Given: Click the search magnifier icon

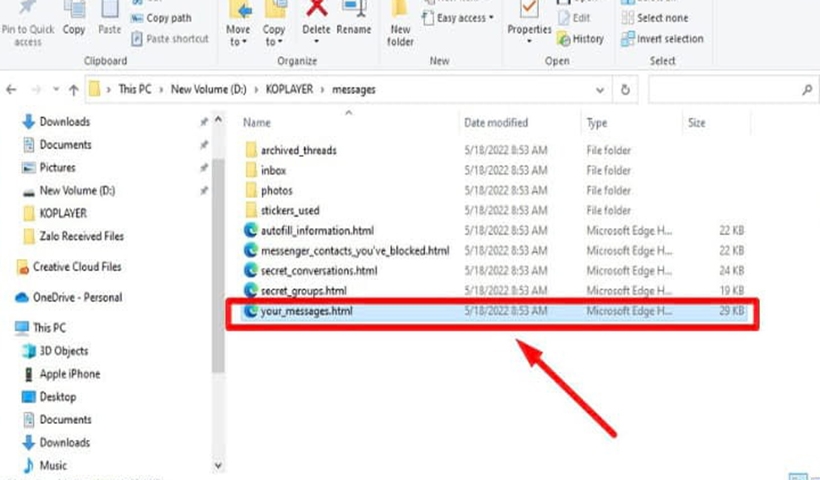Looking at the screenshot, I should point(807,90).
